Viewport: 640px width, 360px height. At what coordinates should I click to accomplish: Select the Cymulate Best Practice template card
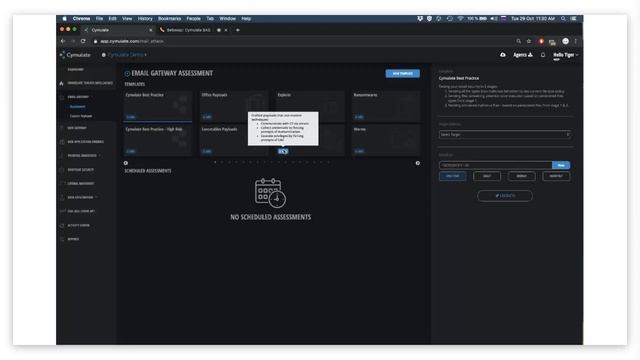pos(158,106)
